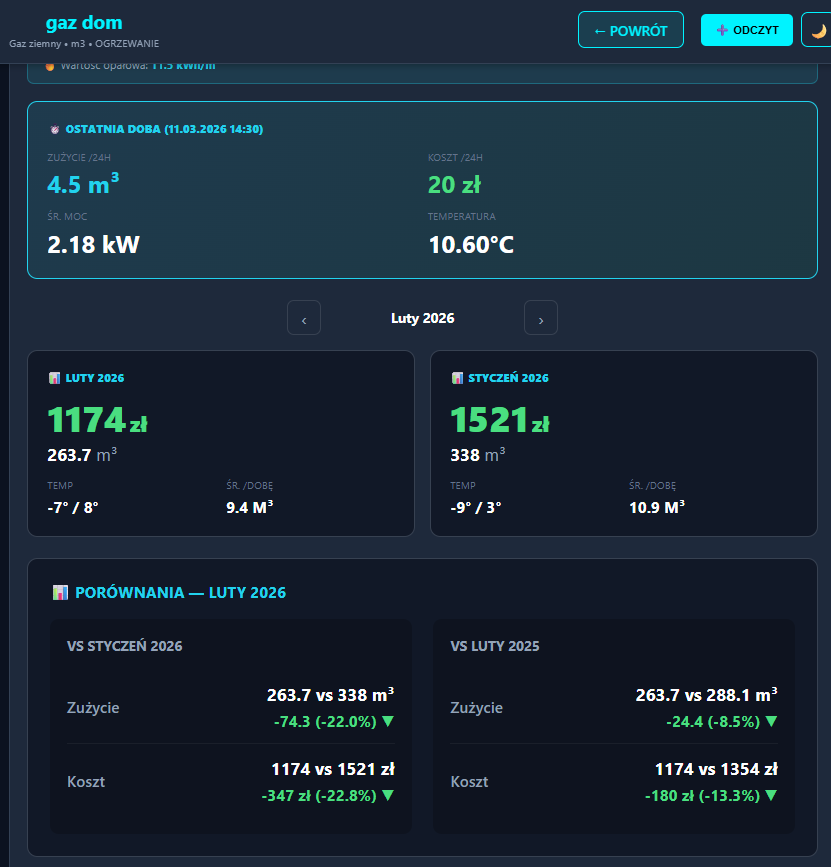Select the VS STYCZEŃ 2026 comparison panel
This screenshot has height=867, width=831.
[230, 725]
